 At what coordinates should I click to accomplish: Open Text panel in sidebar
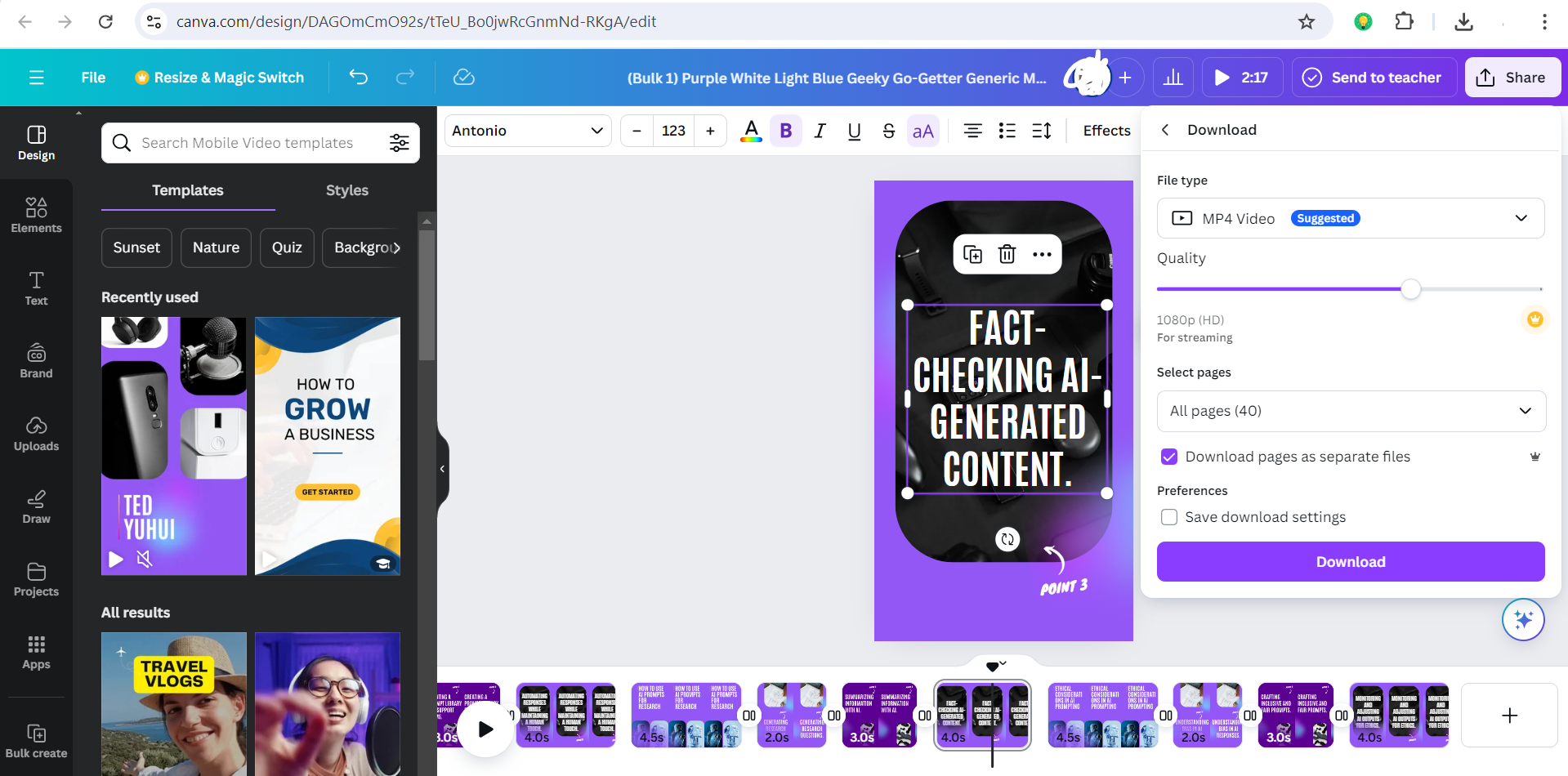point(36,288)
